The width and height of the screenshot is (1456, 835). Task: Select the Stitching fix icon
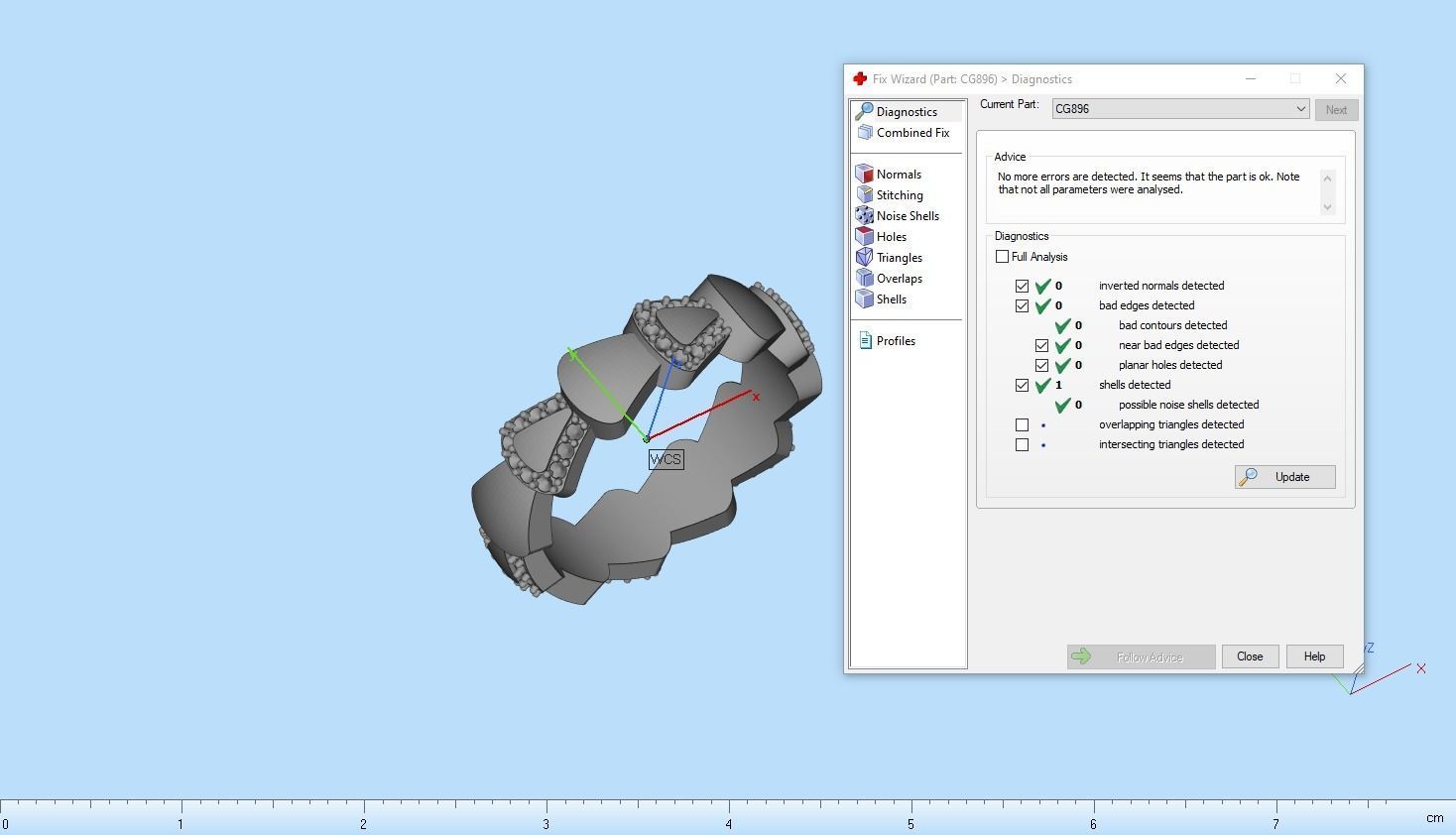[x=864, y=194]
